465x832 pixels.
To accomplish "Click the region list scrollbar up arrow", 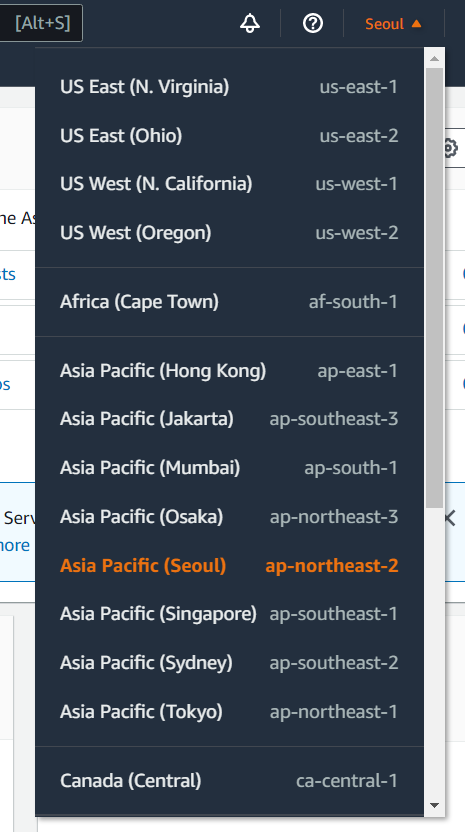I will 434,58.
